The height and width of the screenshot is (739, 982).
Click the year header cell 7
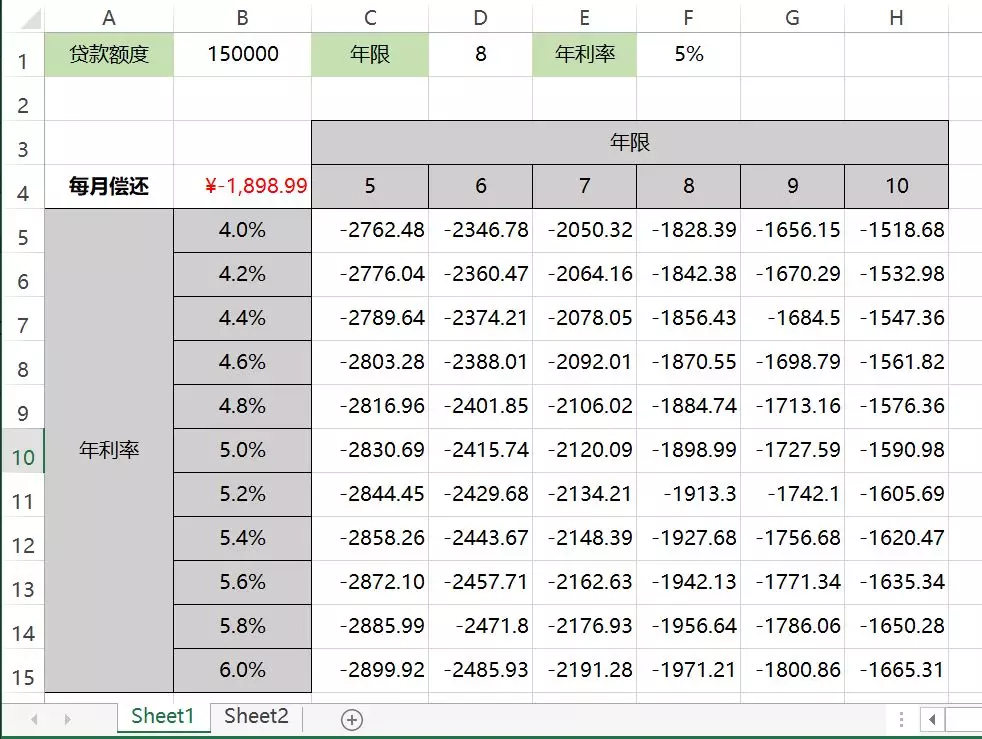click(584, 187)
